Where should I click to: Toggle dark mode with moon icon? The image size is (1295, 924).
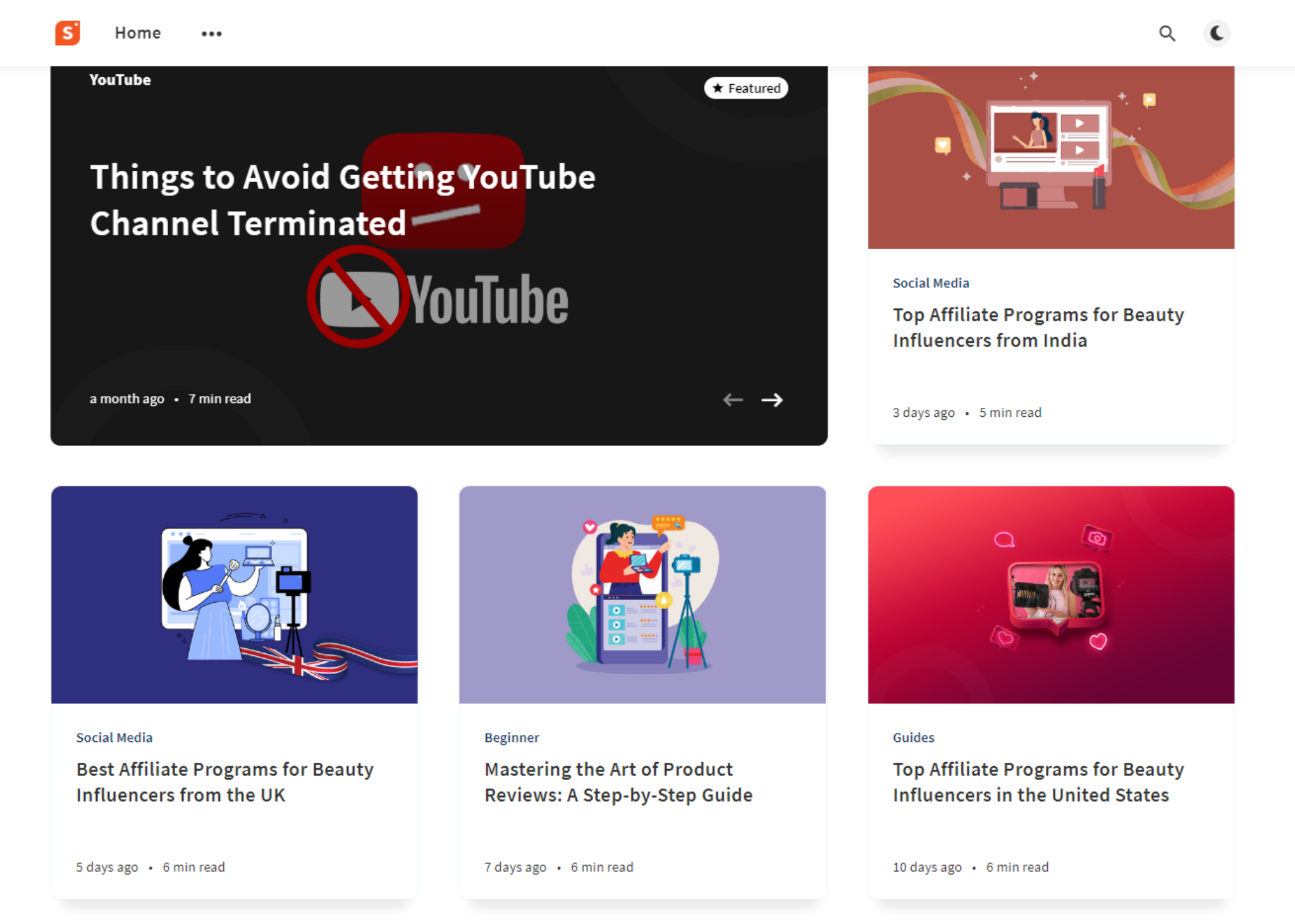point(1217,33)
